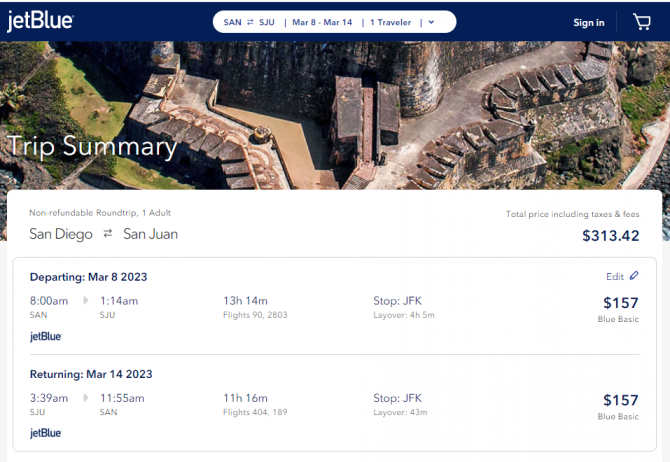Click the returning Blue Basic fare label

[x=618, y=416]
